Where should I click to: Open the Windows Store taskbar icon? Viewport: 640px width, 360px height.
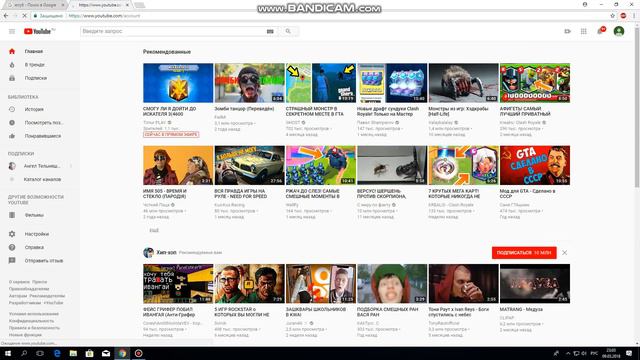(89, 353)
